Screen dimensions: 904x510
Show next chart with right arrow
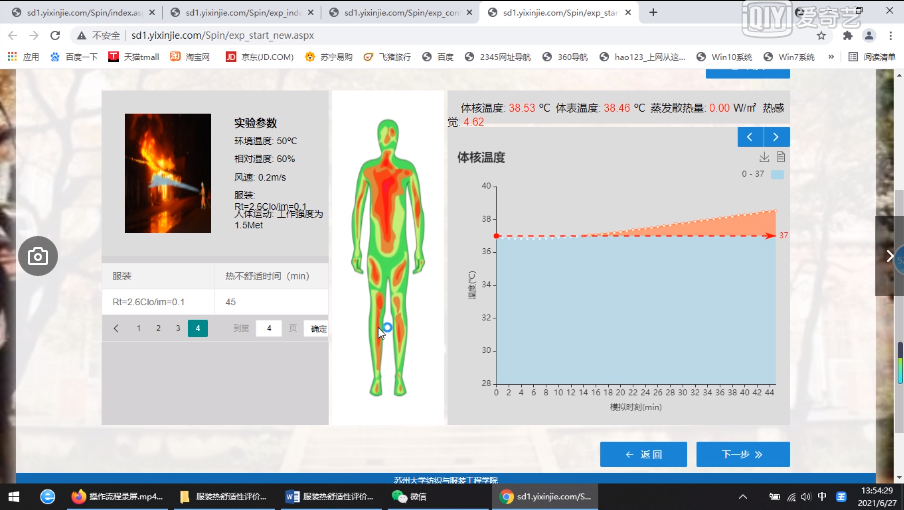(x=776, y=137)
